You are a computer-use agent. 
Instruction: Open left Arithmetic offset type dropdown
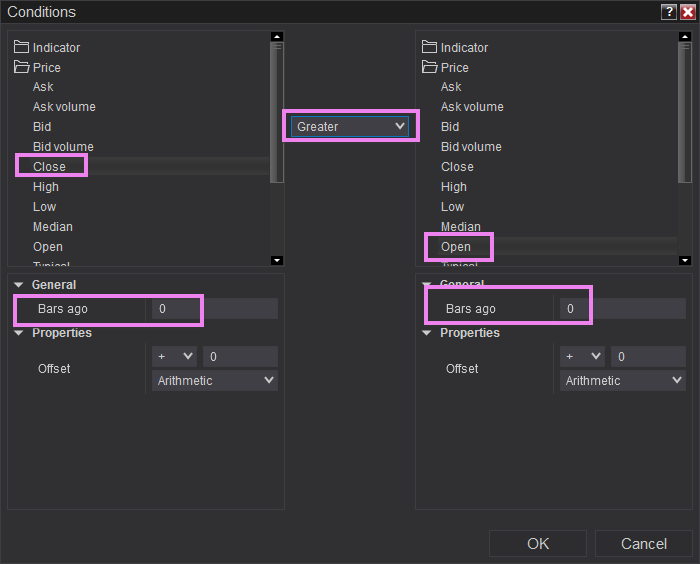click(x=215, y=380)
